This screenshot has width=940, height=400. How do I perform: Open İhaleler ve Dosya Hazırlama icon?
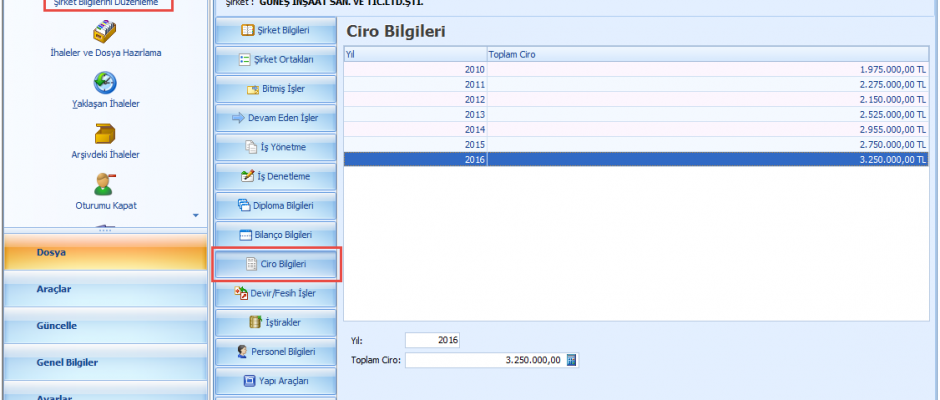(104, 32)
